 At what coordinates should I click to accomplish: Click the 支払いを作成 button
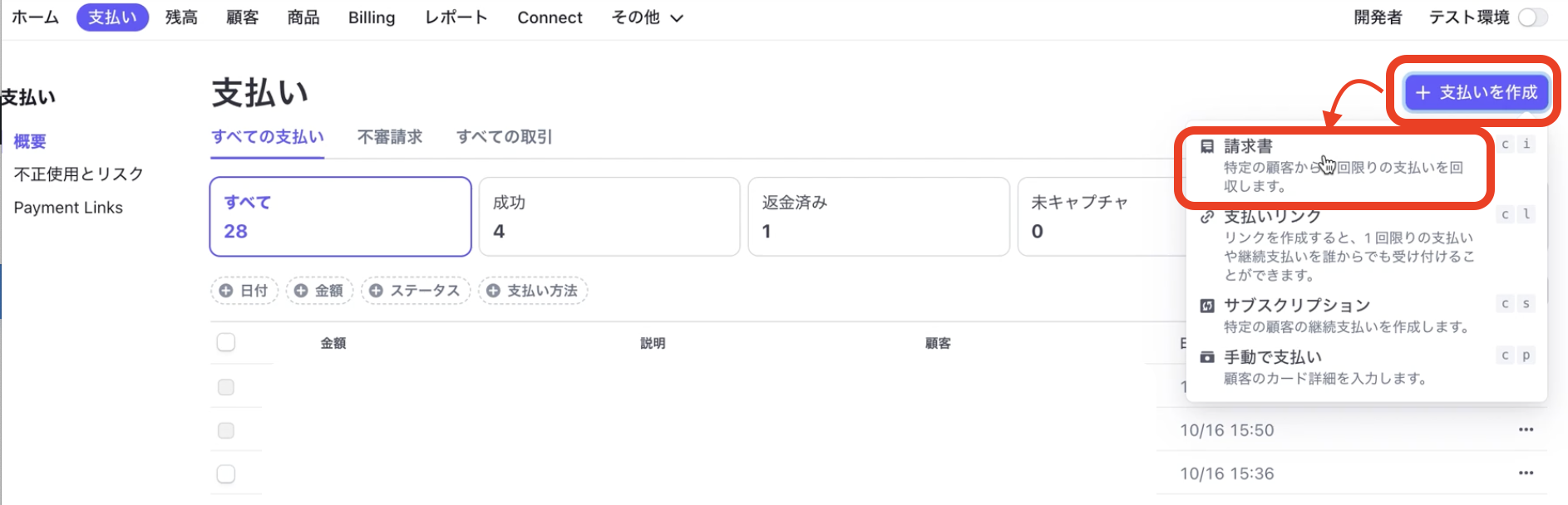coord(1476,92)
